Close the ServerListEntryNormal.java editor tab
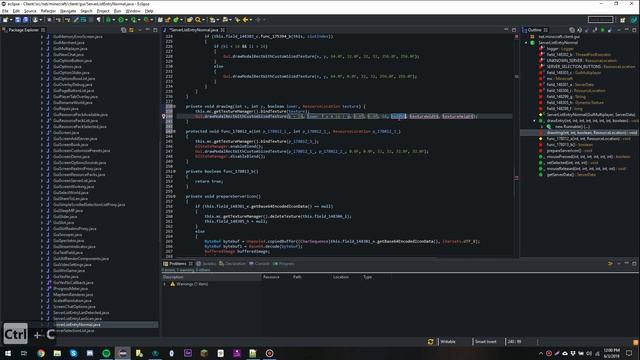Image resolution: width=640 pixels, height=360 pixels. pos(223,30)
